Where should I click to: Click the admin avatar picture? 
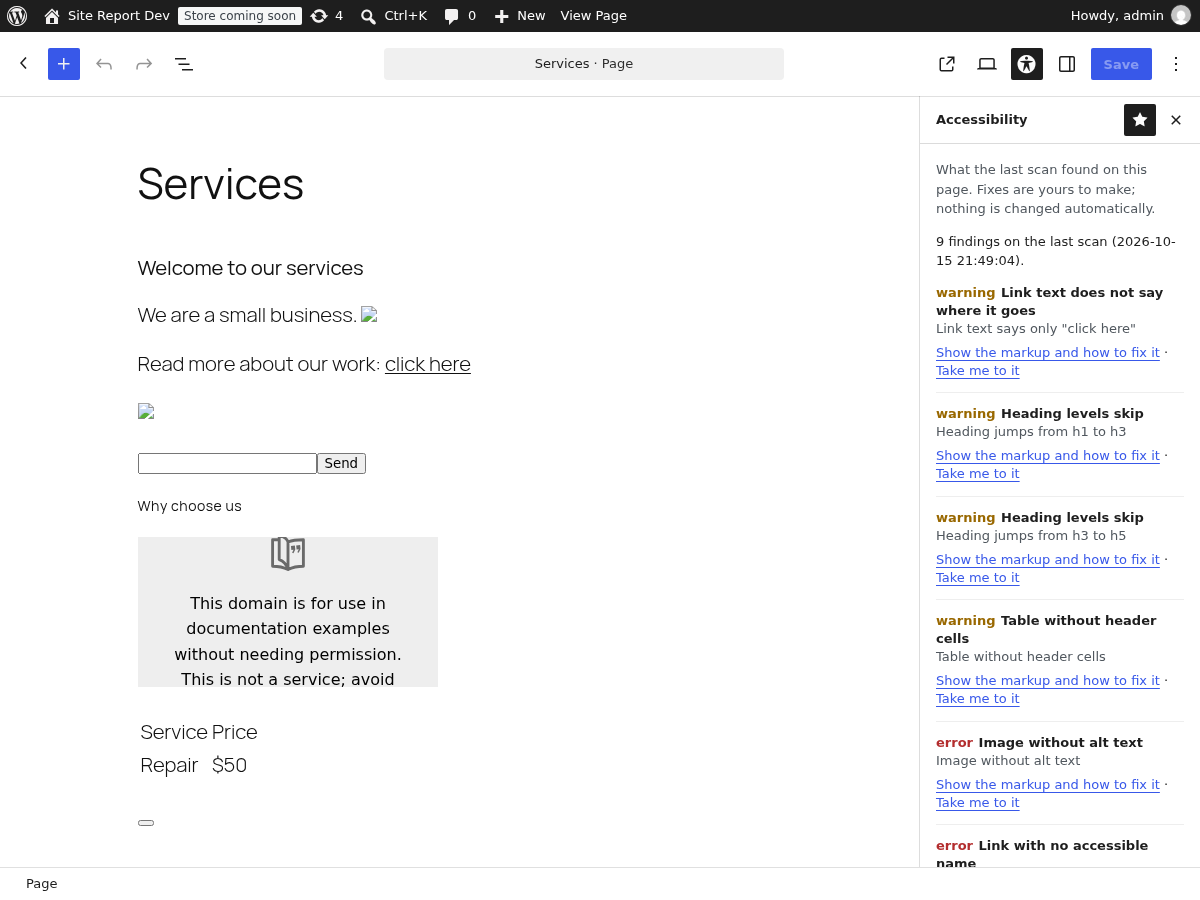pos(1181,16)
